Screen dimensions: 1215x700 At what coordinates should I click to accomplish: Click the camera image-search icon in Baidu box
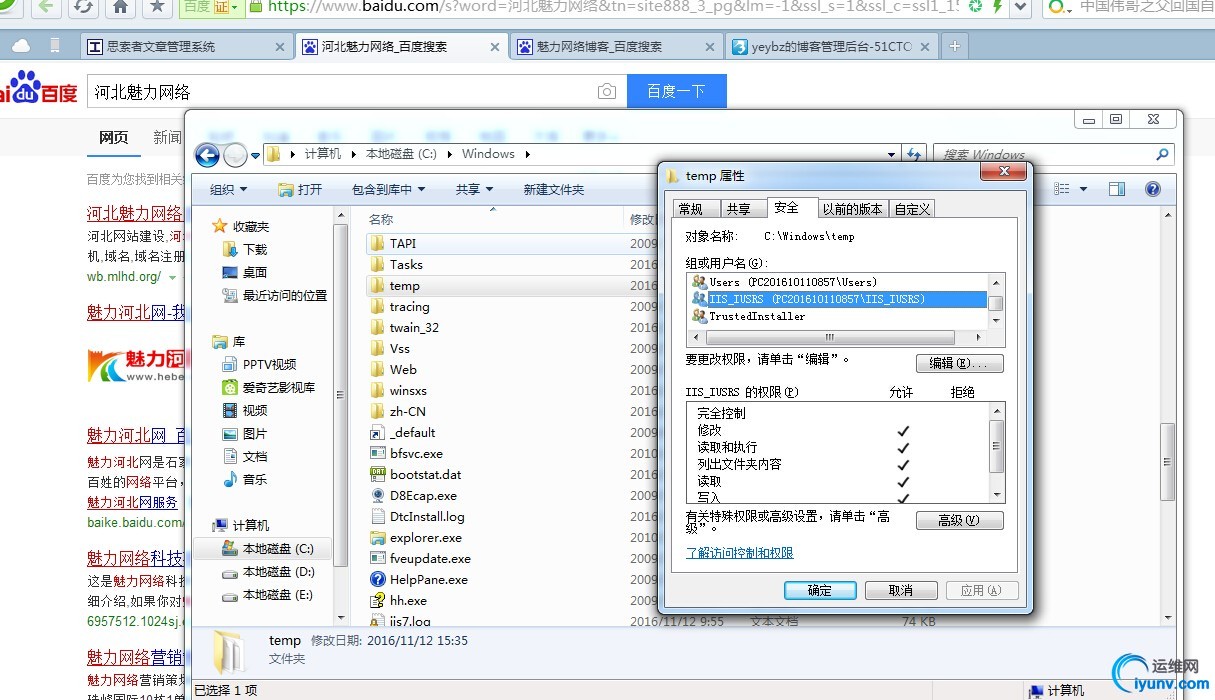pos(607,92)
